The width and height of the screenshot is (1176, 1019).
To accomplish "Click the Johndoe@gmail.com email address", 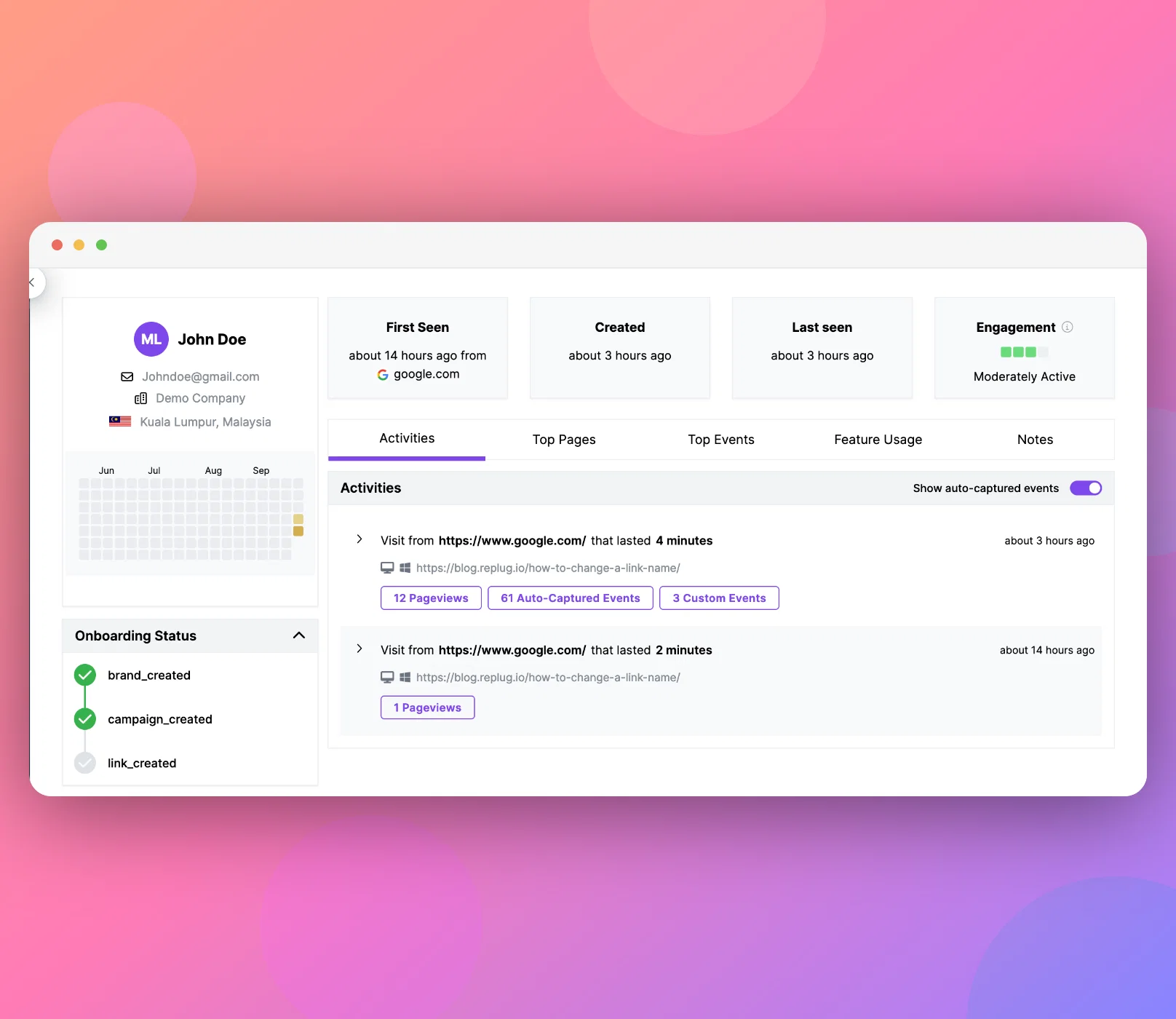I will (x=201, y=377).
